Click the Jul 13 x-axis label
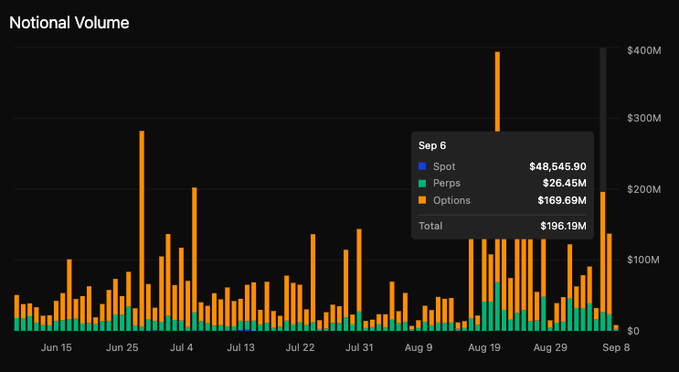The image size is (679, 372). [x=241, y=348]
